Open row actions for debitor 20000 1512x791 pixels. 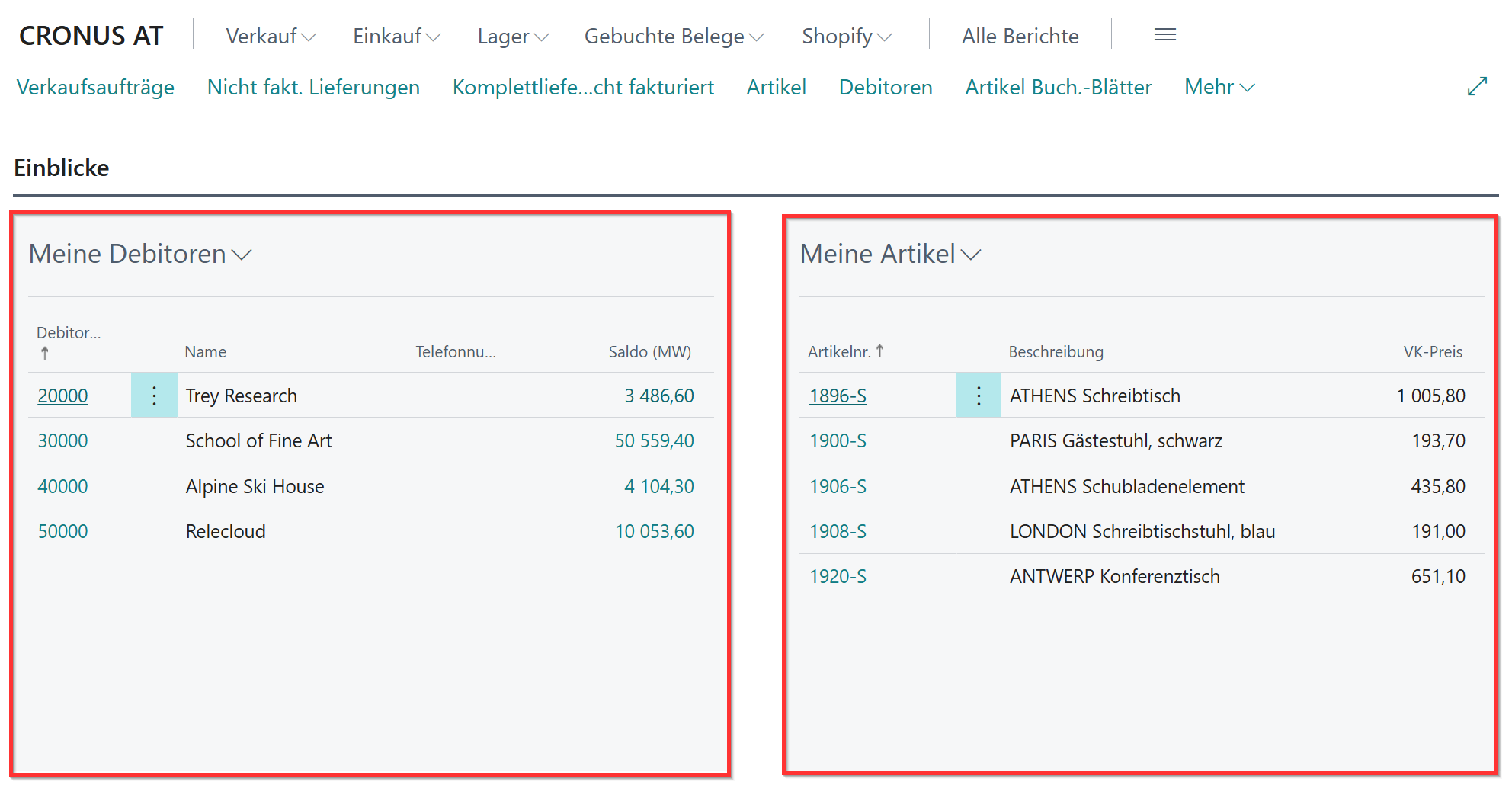(154, 395)
